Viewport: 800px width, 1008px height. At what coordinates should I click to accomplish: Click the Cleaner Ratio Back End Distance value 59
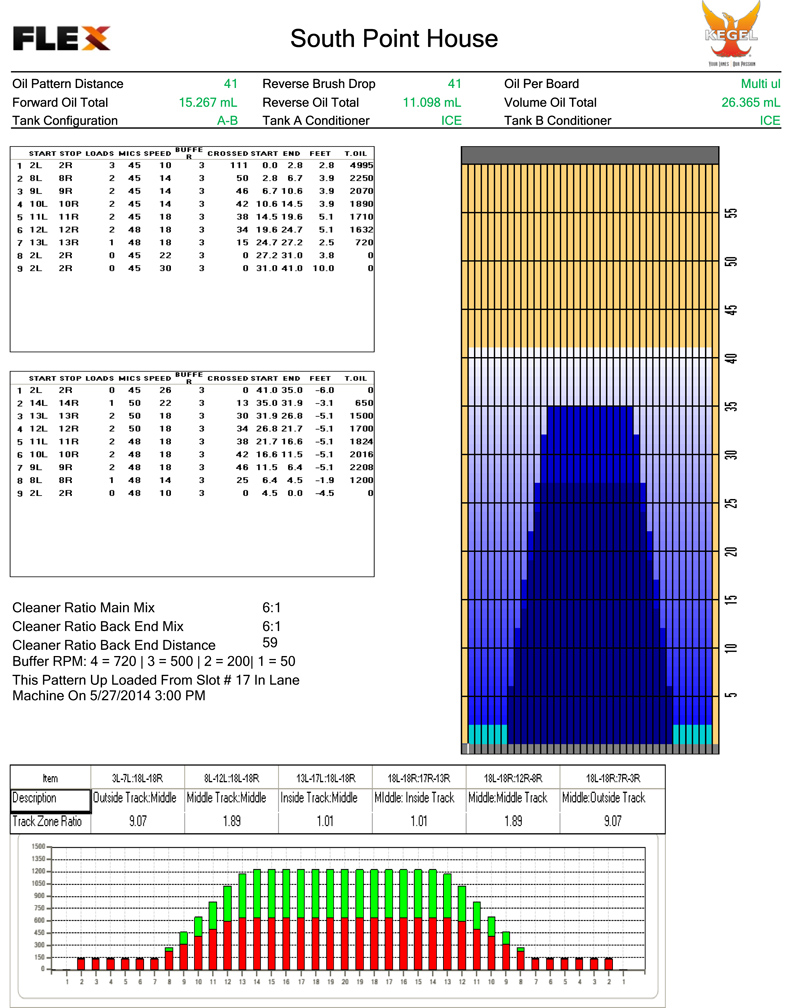coord(268,643)
